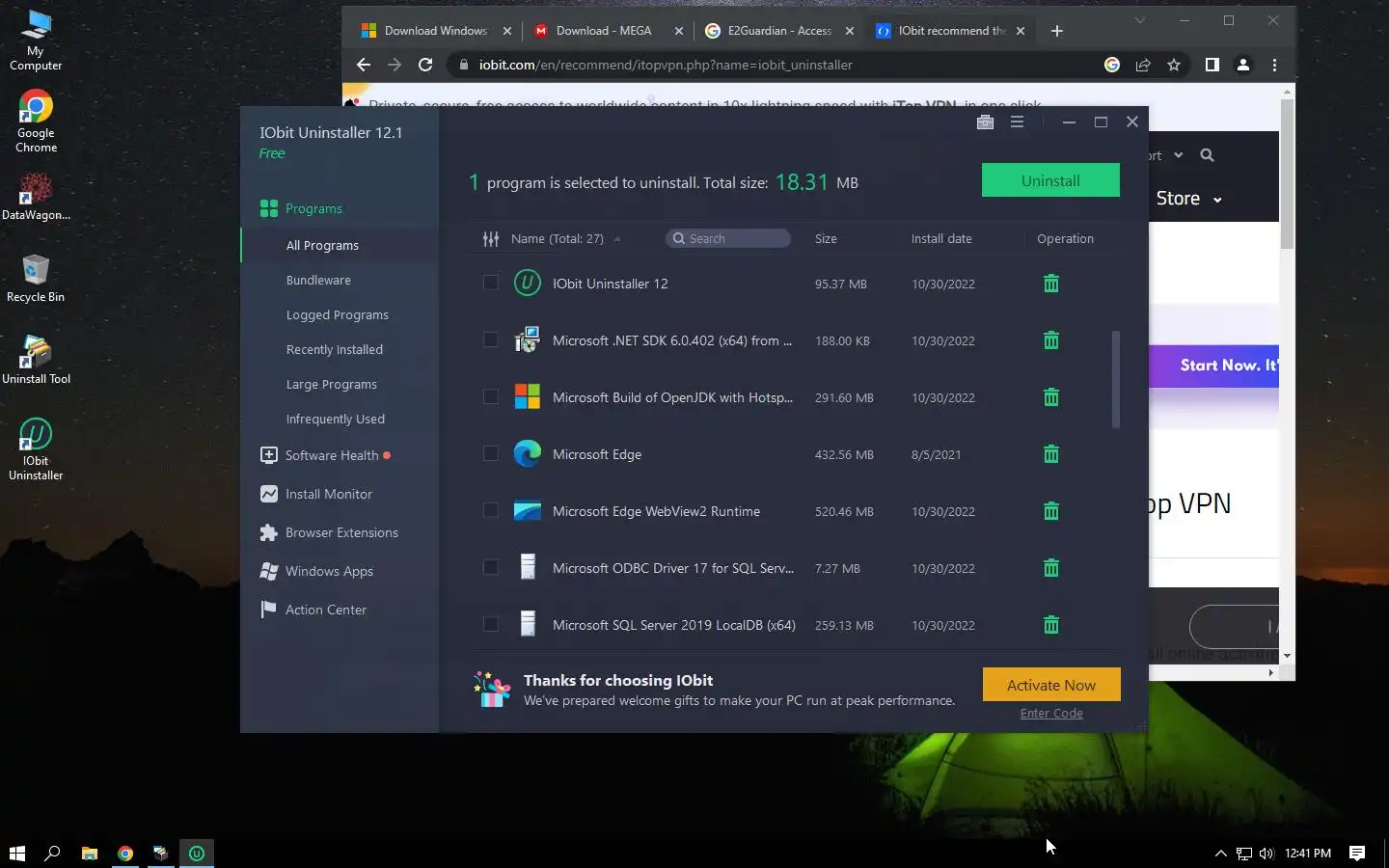This screenshot has height=868, width=1389.
Task: Click the search magnifier on IObit website
Action: (x=1207, y=155)
